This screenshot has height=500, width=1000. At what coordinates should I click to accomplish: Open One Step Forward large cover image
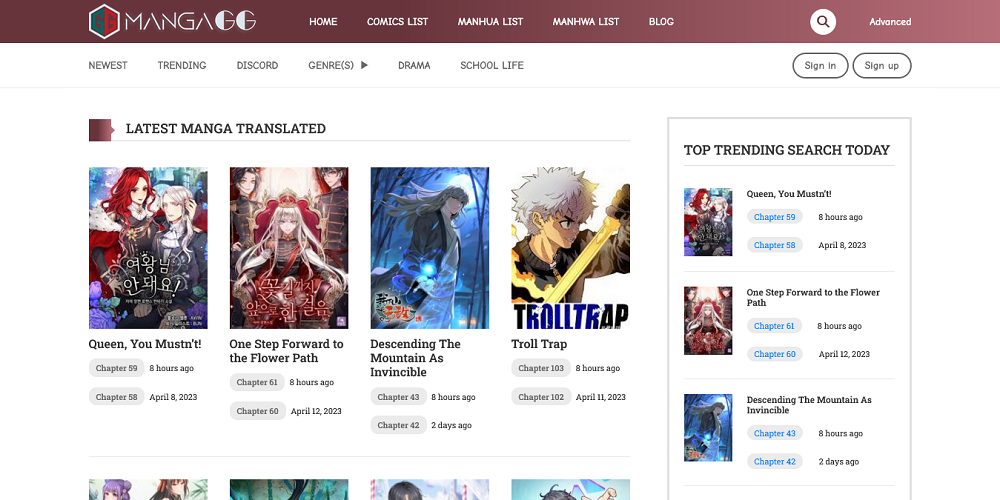pyautogui.click(x=289, y=248)
